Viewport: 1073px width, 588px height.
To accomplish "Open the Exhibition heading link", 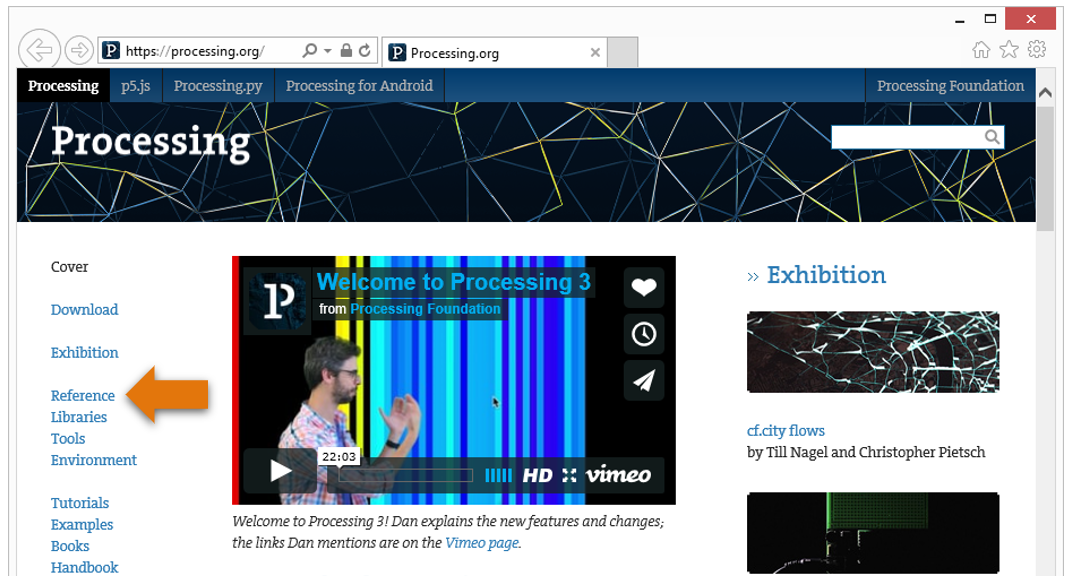I will 826,275.
